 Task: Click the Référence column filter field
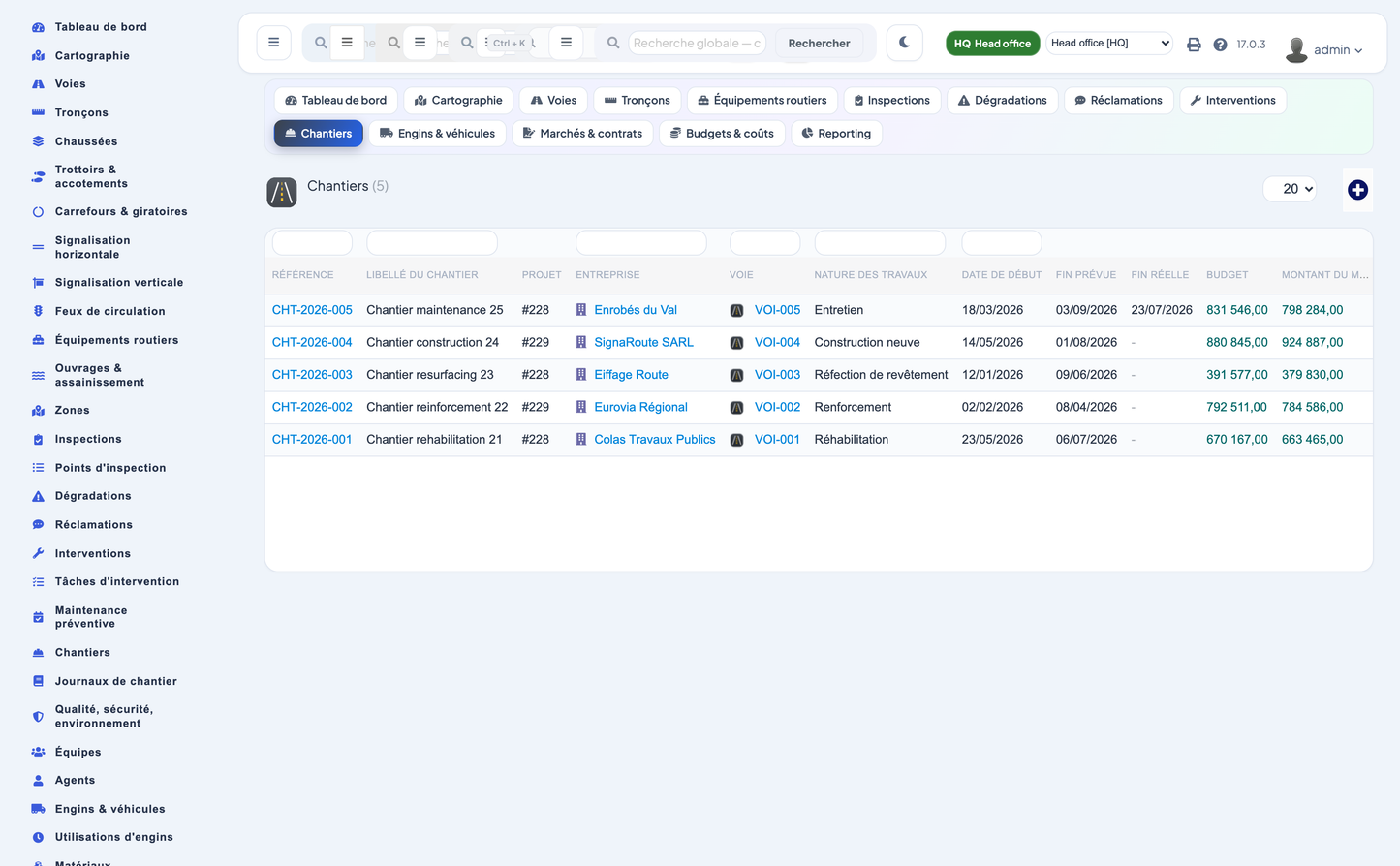(x=312, y=242)
